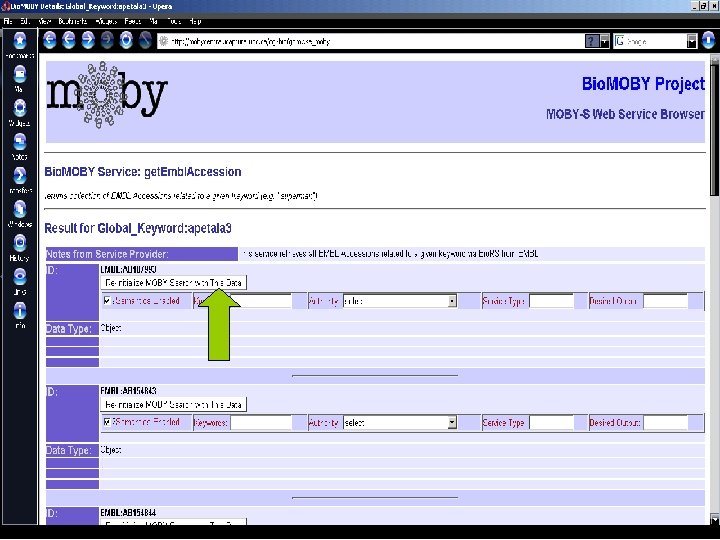This screenshot has width=720, height=540.
Task: Click the ID text EMBL:AB154844
Action: (x=129, y=512)
